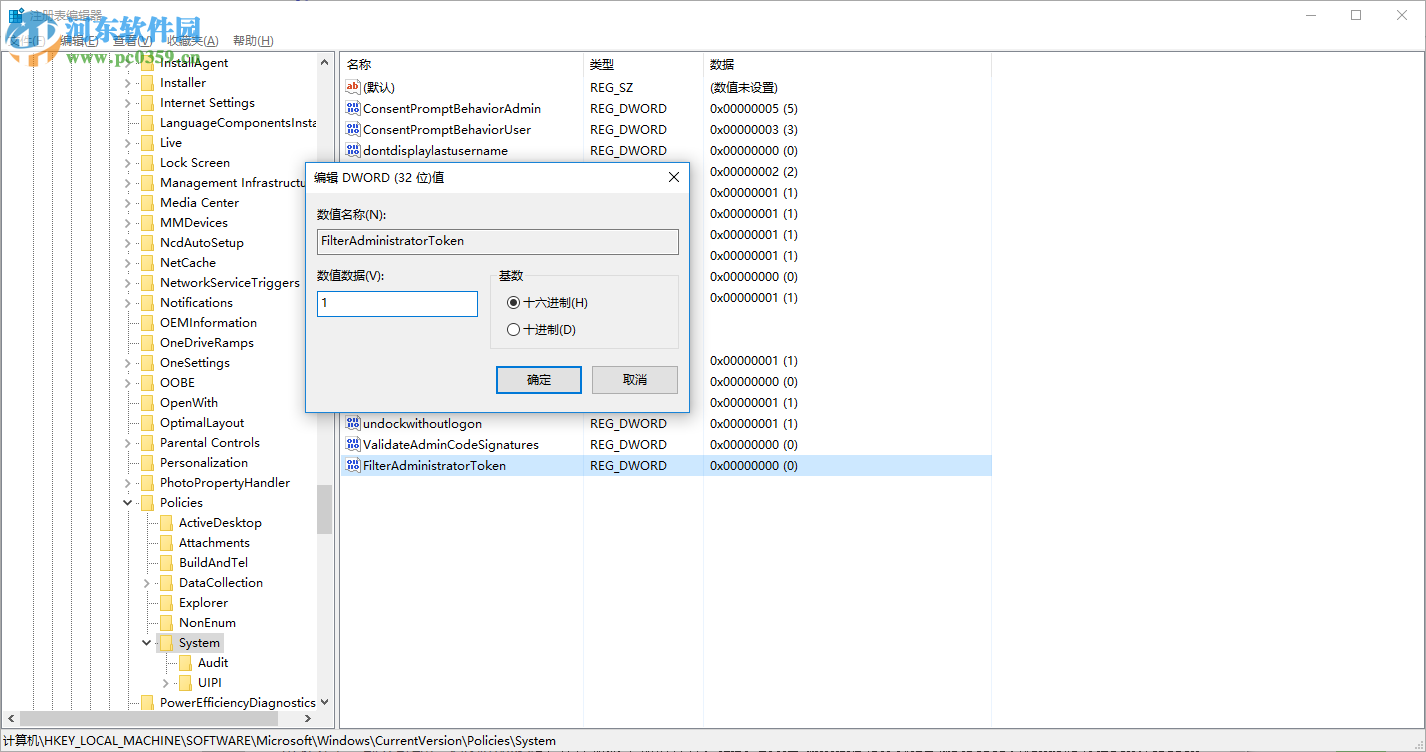The width and height of the screenshot is (1426, 752).
Task: Click the DWORD icon next to ConsentPromptBehaviorAdmin
Action: [352, 108]
